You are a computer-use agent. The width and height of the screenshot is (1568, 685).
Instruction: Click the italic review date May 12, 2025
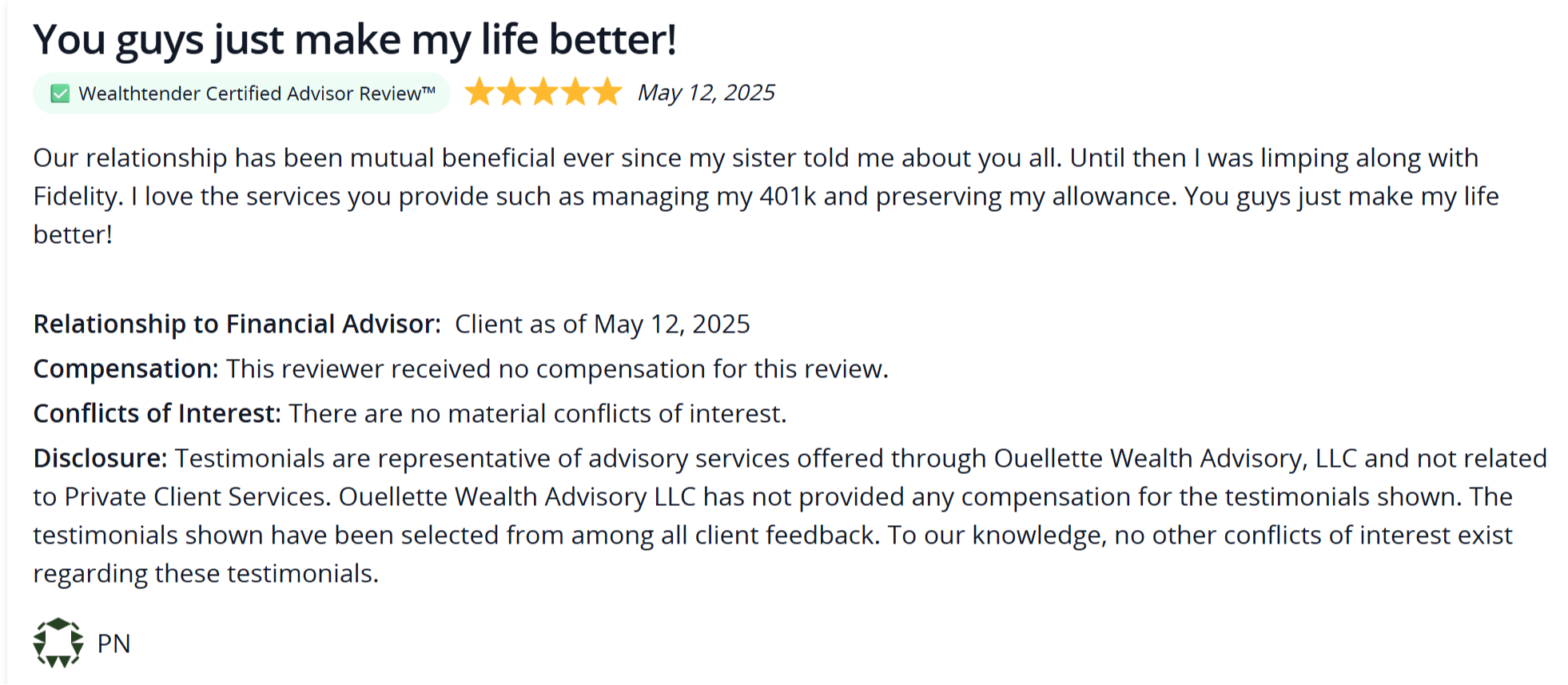(x=706, y=93)
